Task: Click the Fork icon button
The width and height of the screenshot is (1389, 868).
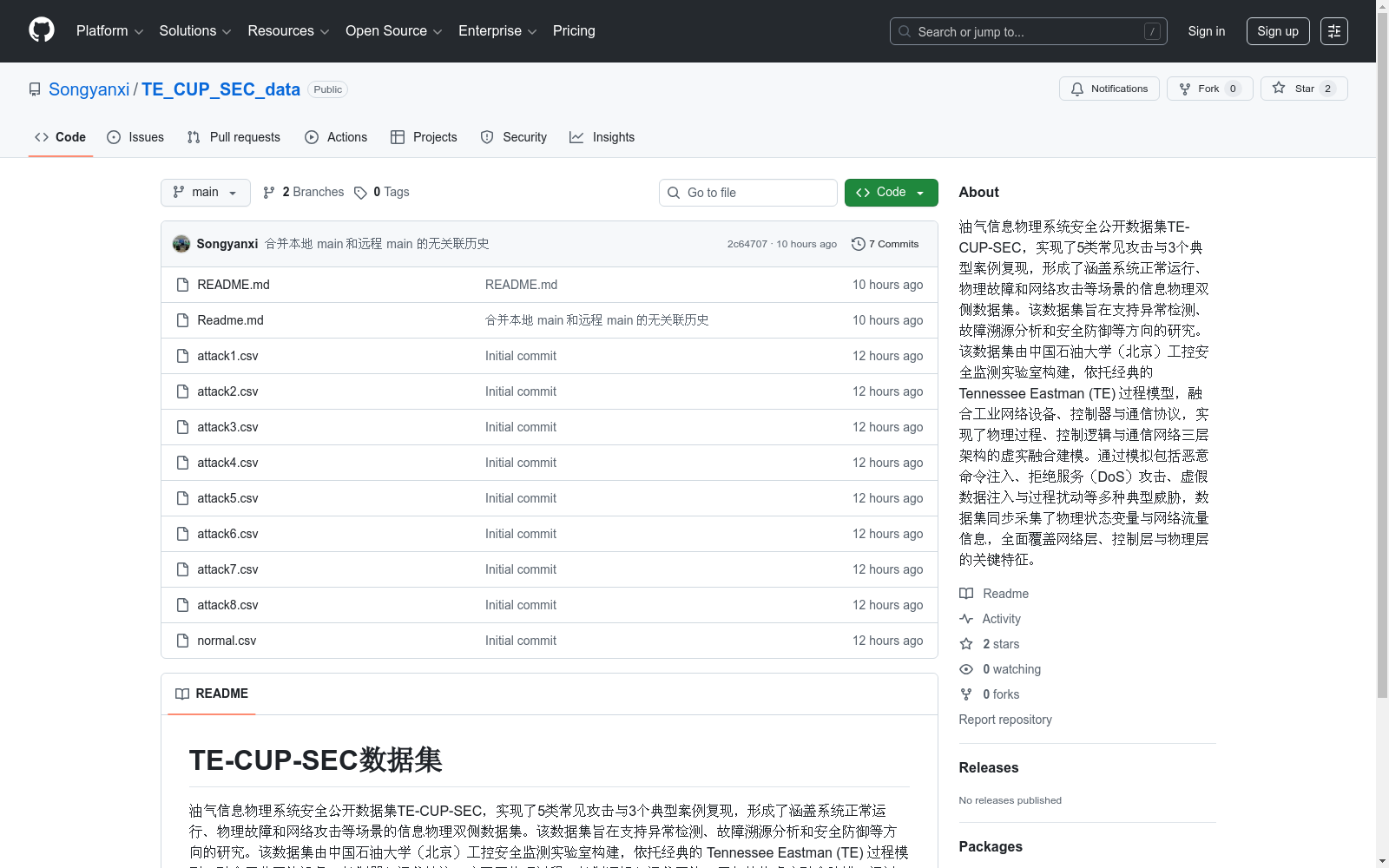Action: 1185,89
